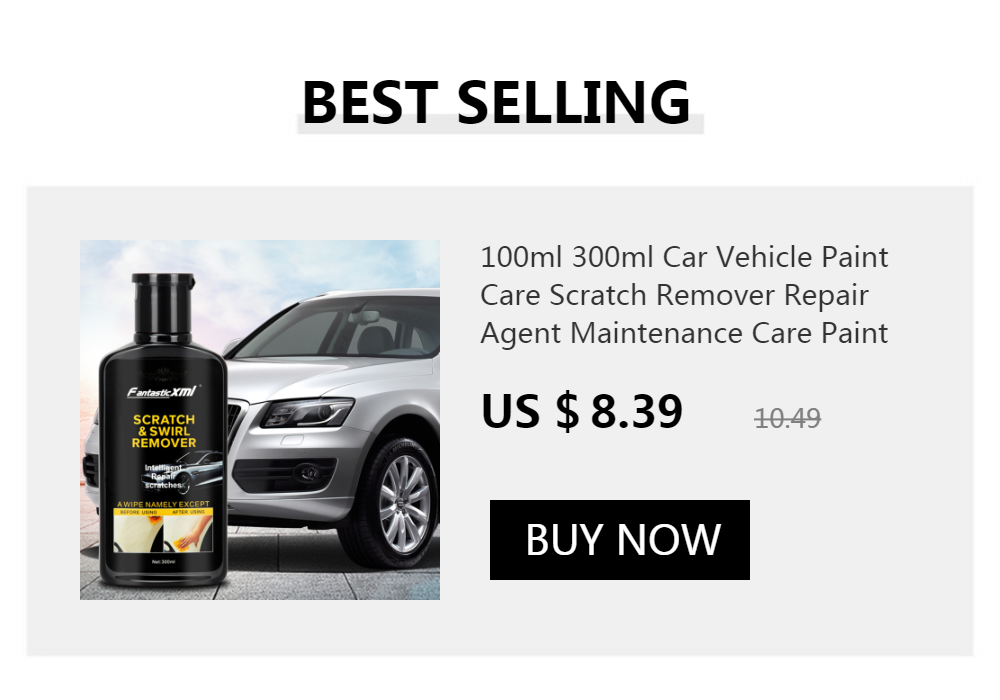Click the "100ml 300ml Car Vehicle Paint" line
This screenshot has width=1000, height=700.
[684, 257]
